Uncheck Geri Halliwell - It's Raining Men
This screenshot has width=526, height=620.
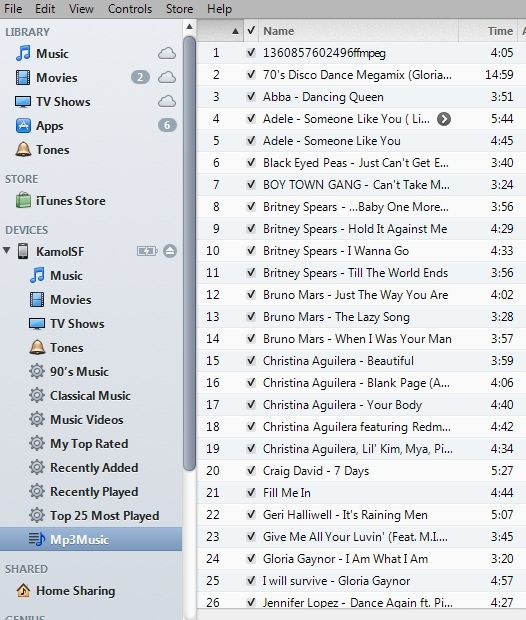(x=251, y=514)
